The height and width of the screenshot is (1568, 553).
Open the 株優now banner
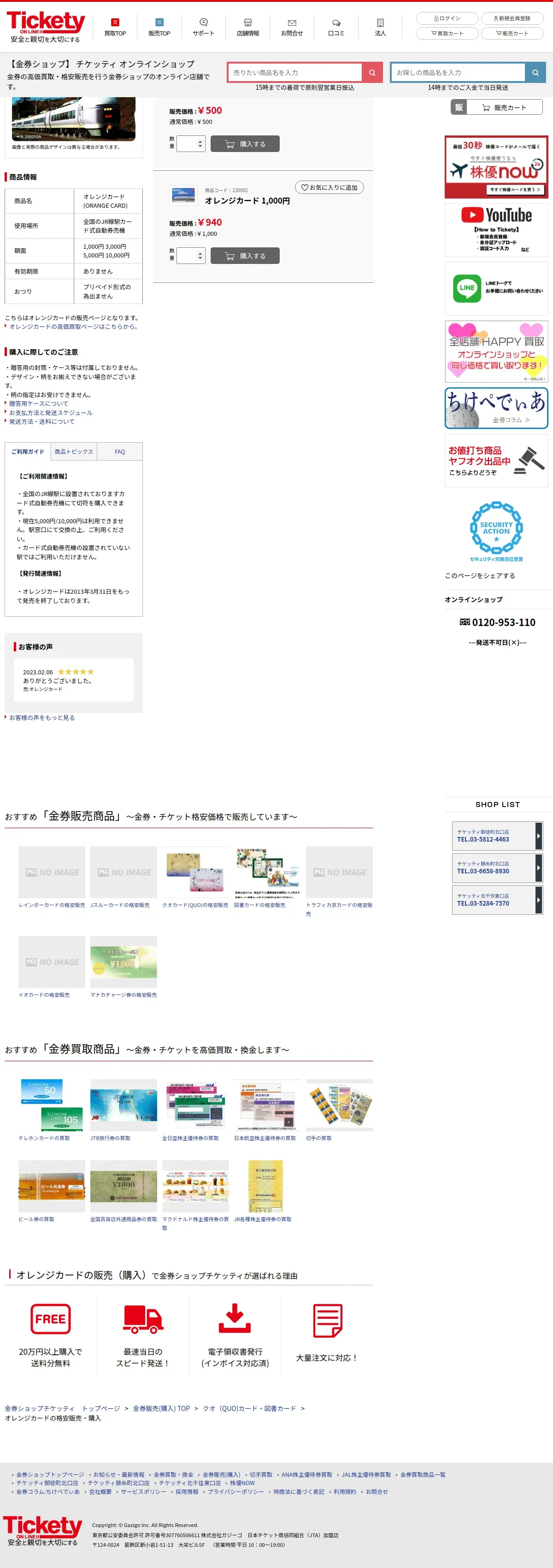pos(496,167)
